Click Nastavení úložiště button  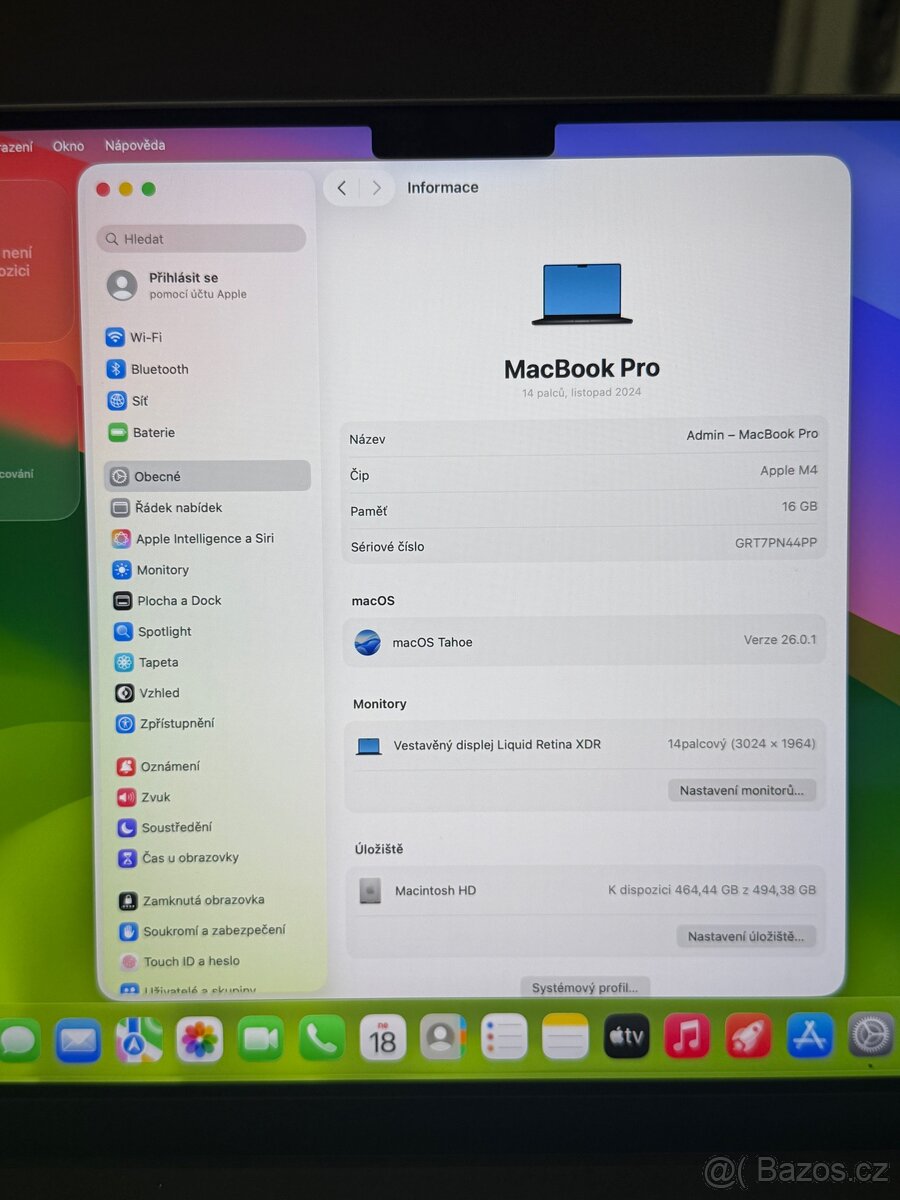pos(747,936)
